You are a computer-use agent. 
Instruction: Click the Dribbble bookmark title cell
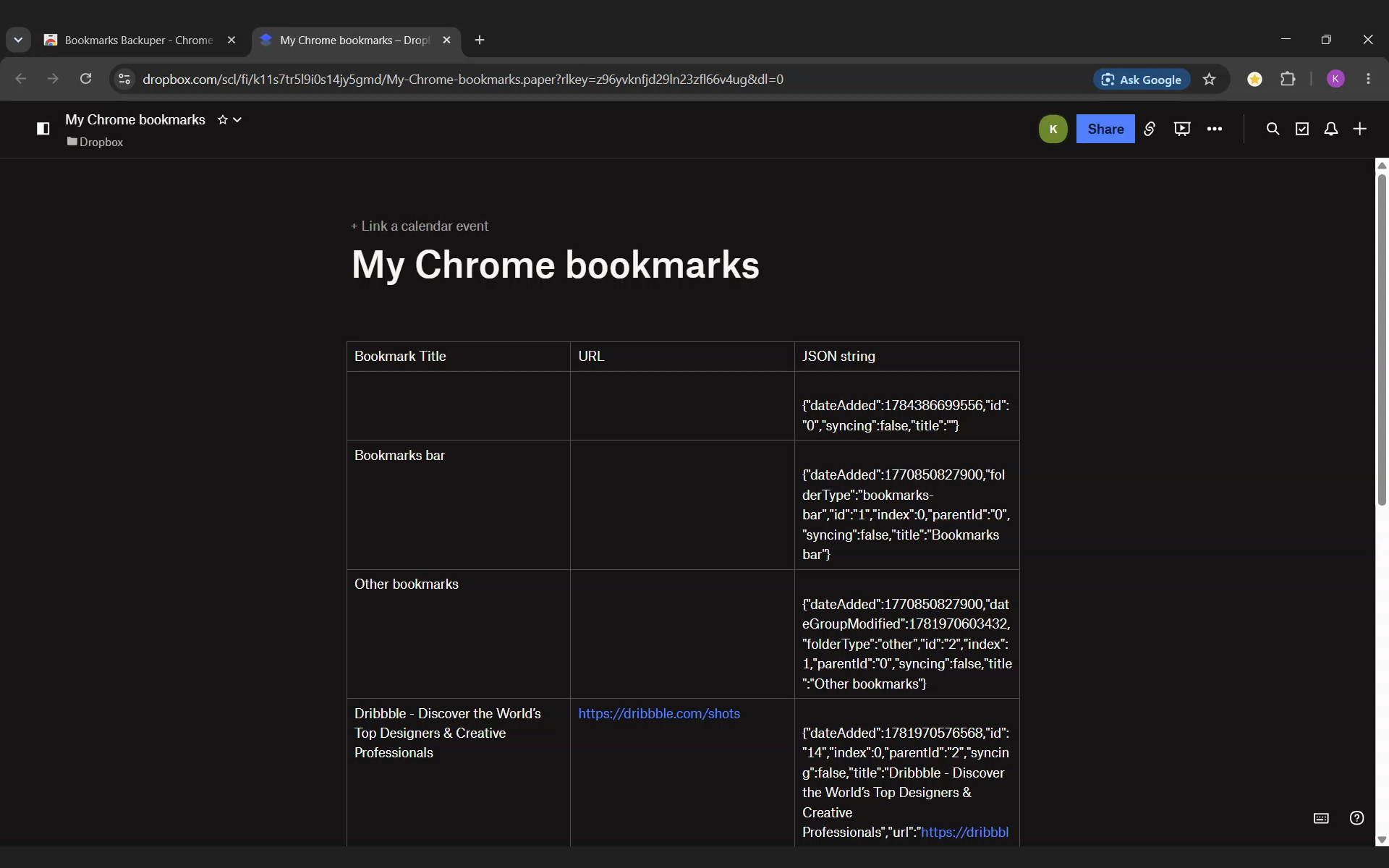click(459, 773)
